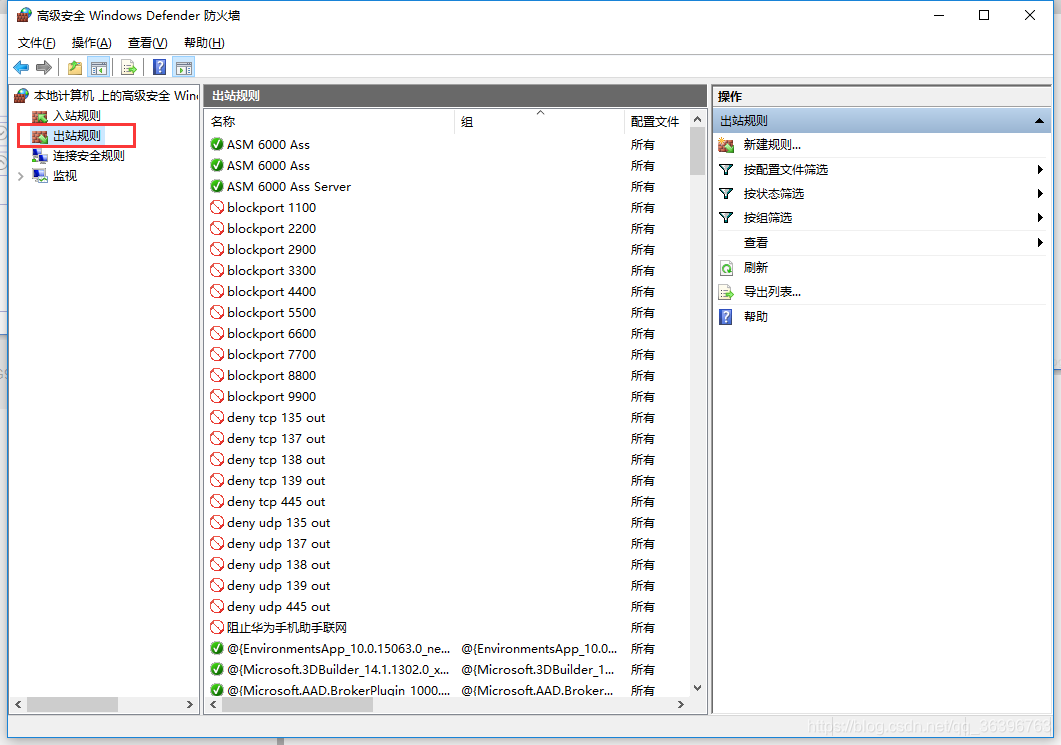This screenshot has width=1061, height=745.
Task: Open the 按状态筛选 submenu arrow
Action: coord(1040,194)
